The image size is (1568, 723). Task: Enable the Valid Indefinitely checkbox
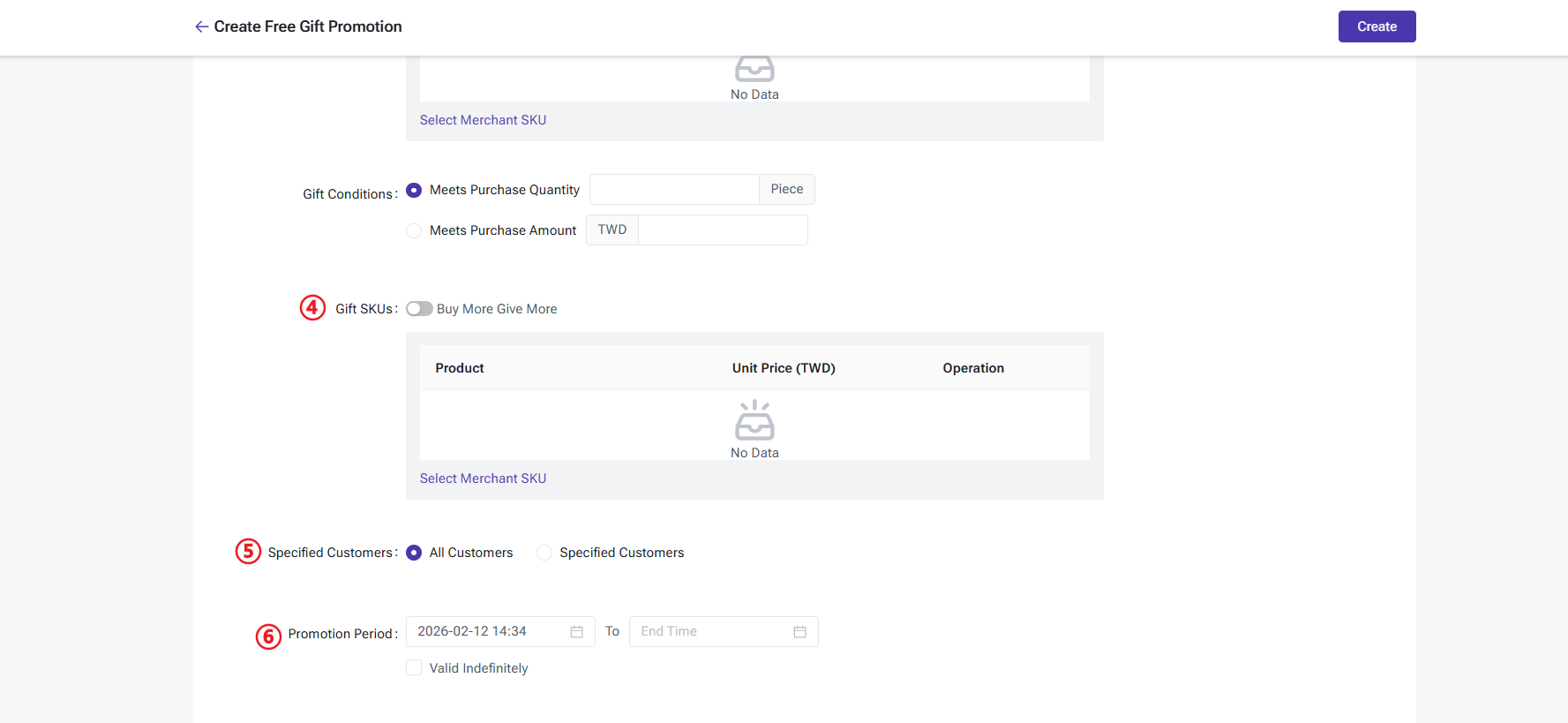pos(414,668)
